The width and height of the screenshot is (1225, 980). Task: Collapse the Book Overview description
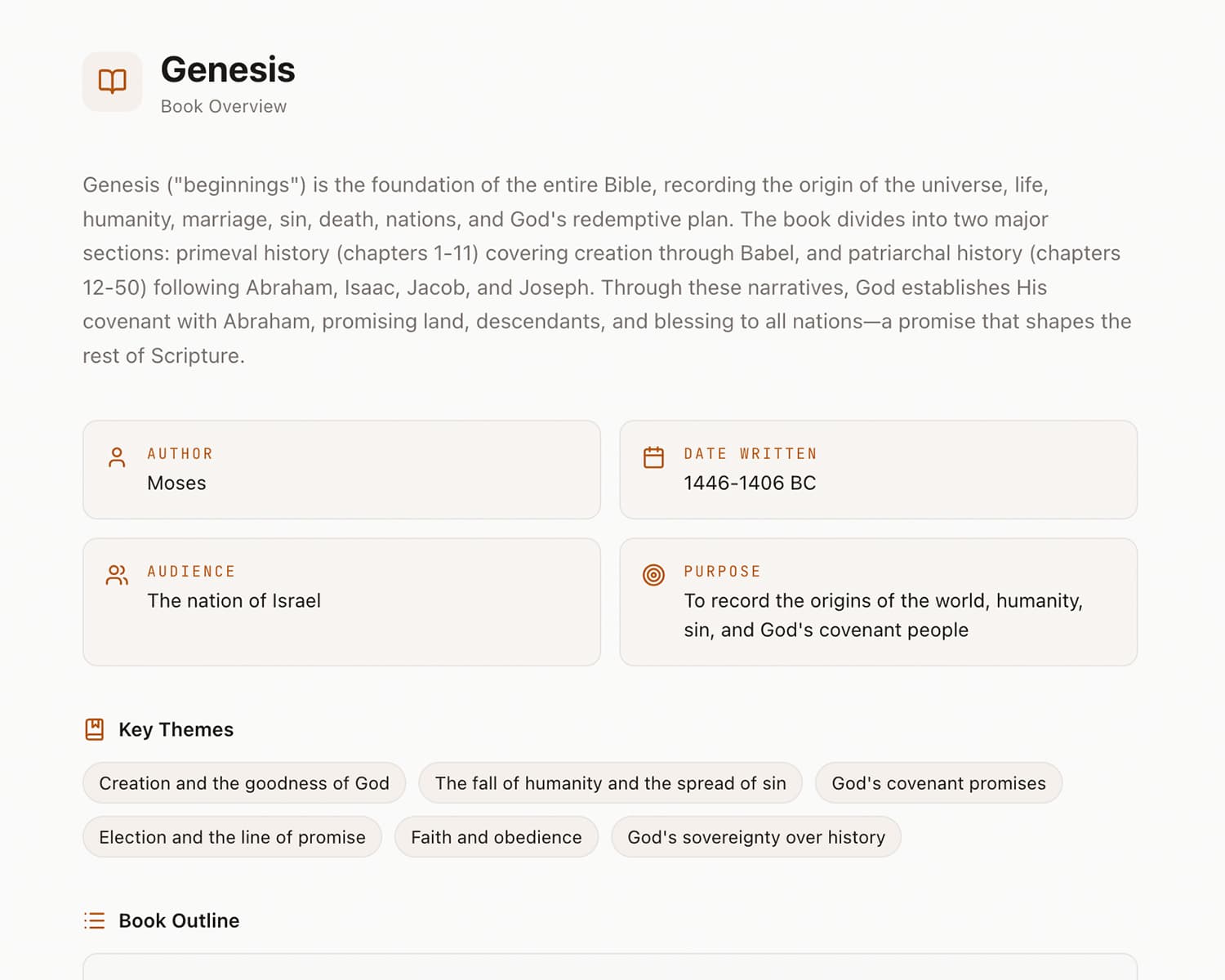608,269
